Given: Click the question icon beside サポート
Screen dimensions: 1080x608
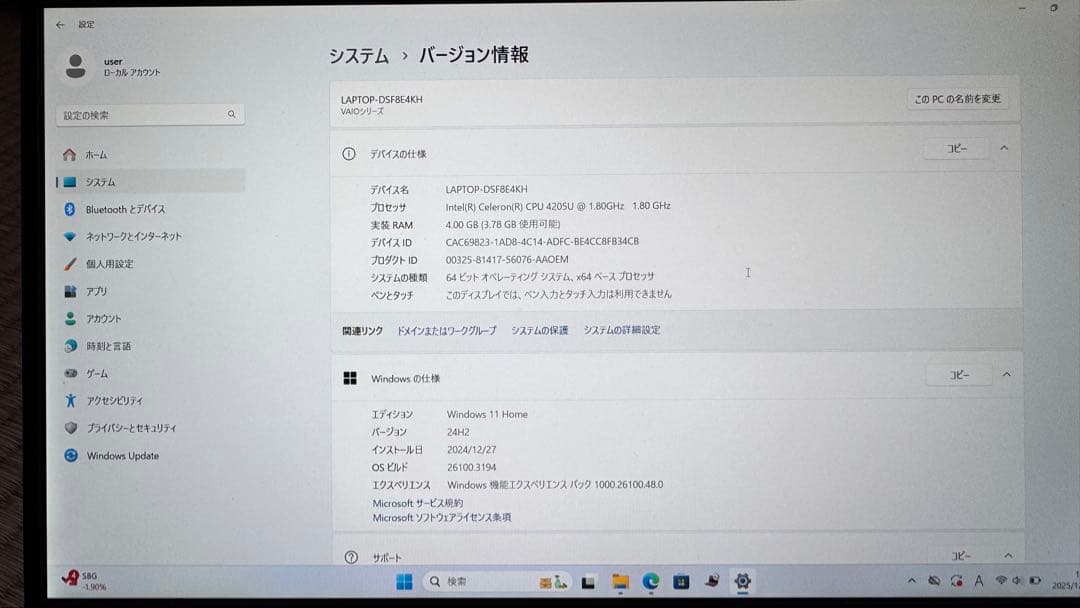Looking at the screenshot, I should click(351, 557).
